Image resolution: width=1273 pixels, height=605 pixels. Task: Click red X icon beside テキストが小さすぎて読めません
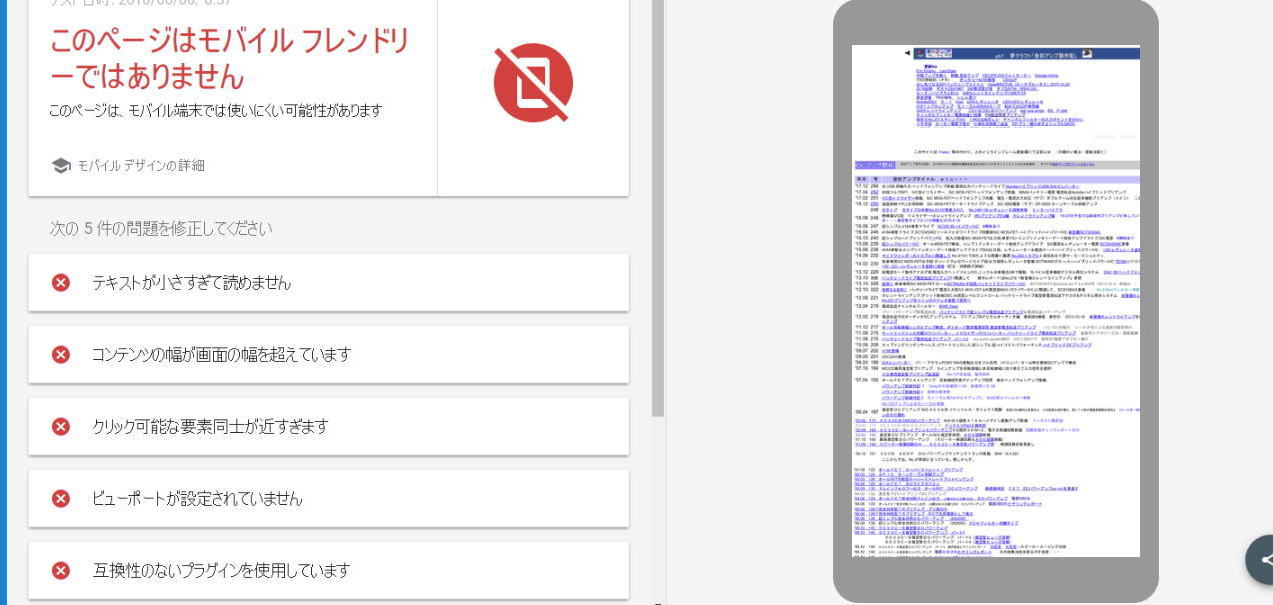click(61, 283)
